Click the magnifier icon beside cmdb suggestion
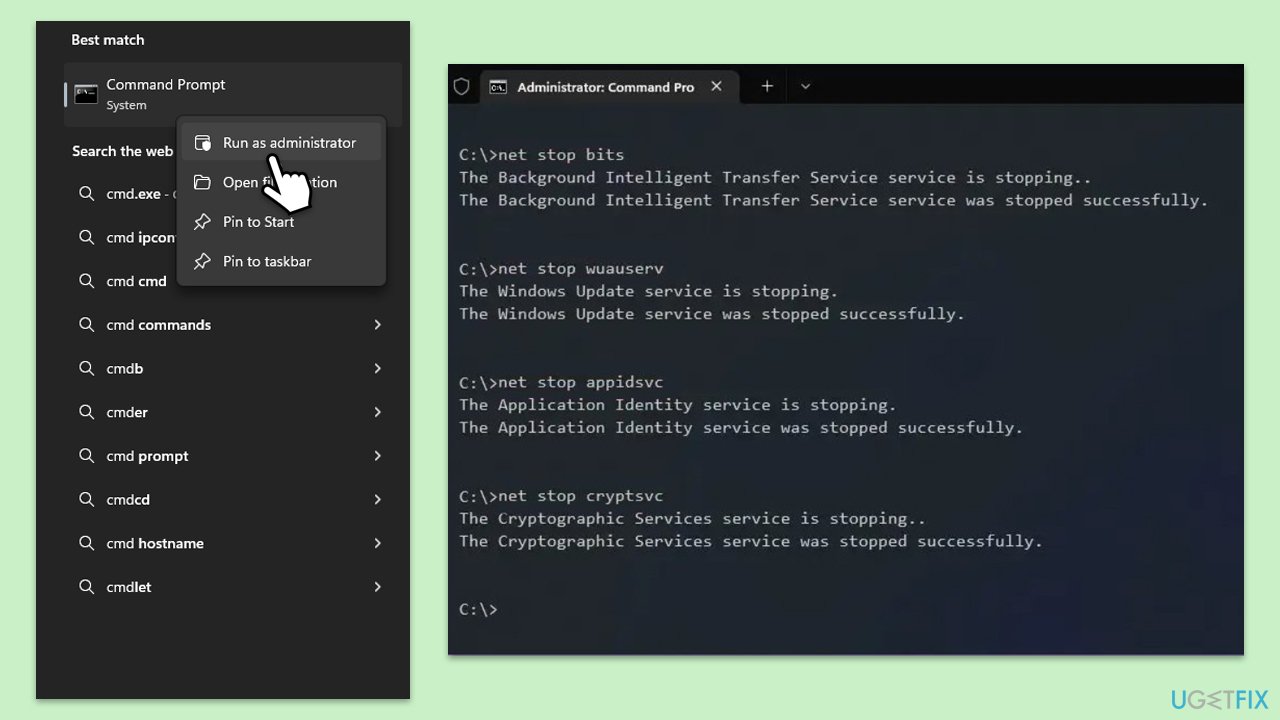 click(x=87, y=368)
